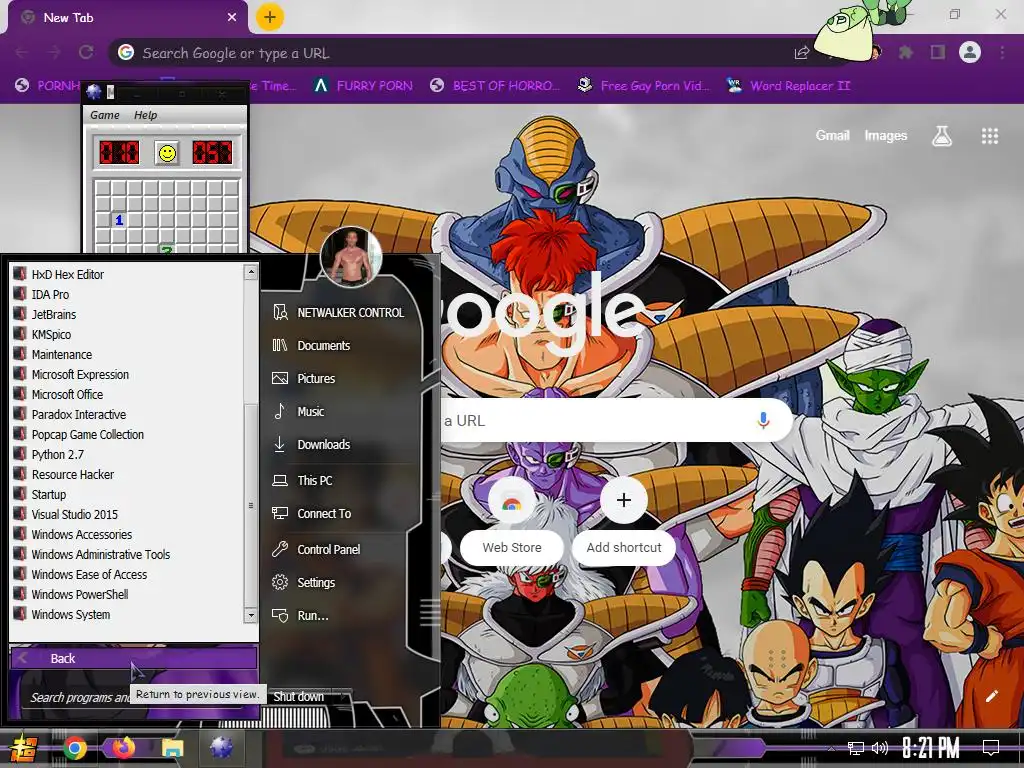The image size is (1024, 768).
Task: Click Chrome reload page icon
Action: click(86, 52)
